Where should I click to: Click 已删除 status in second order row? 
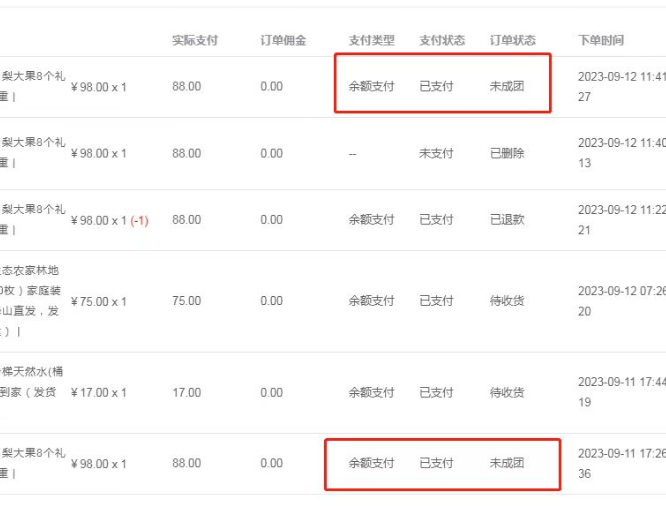[507, 153]
